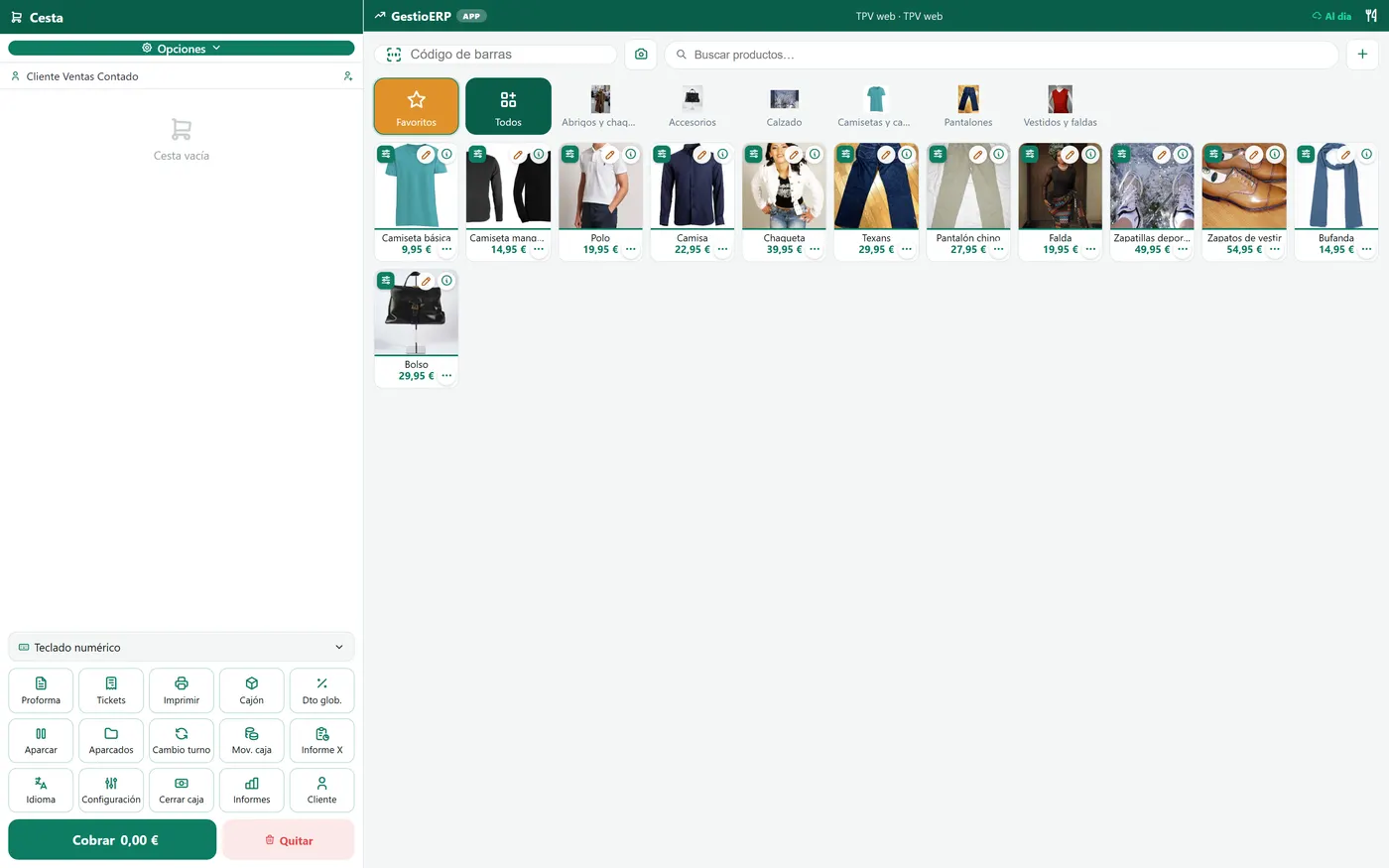Viewport: 1389px width, 868px height.
Task: Show info for Camisa product
Action: click(x=722, y=154)
